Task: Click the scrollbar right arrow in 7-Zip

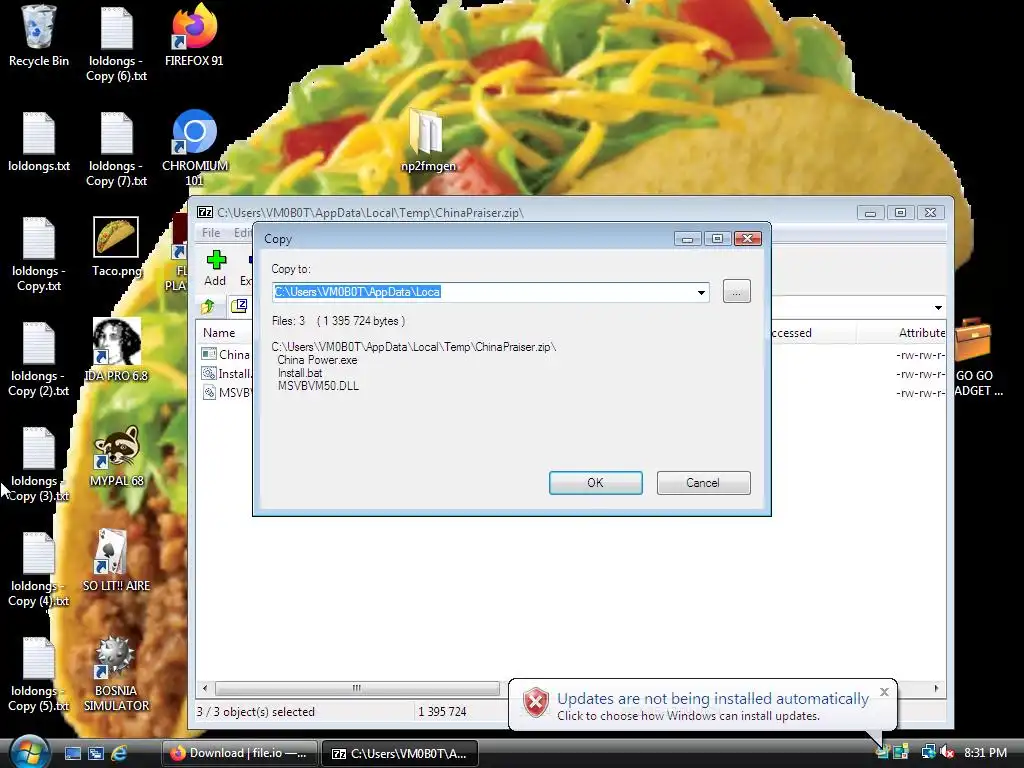Action: pos(936,688)
